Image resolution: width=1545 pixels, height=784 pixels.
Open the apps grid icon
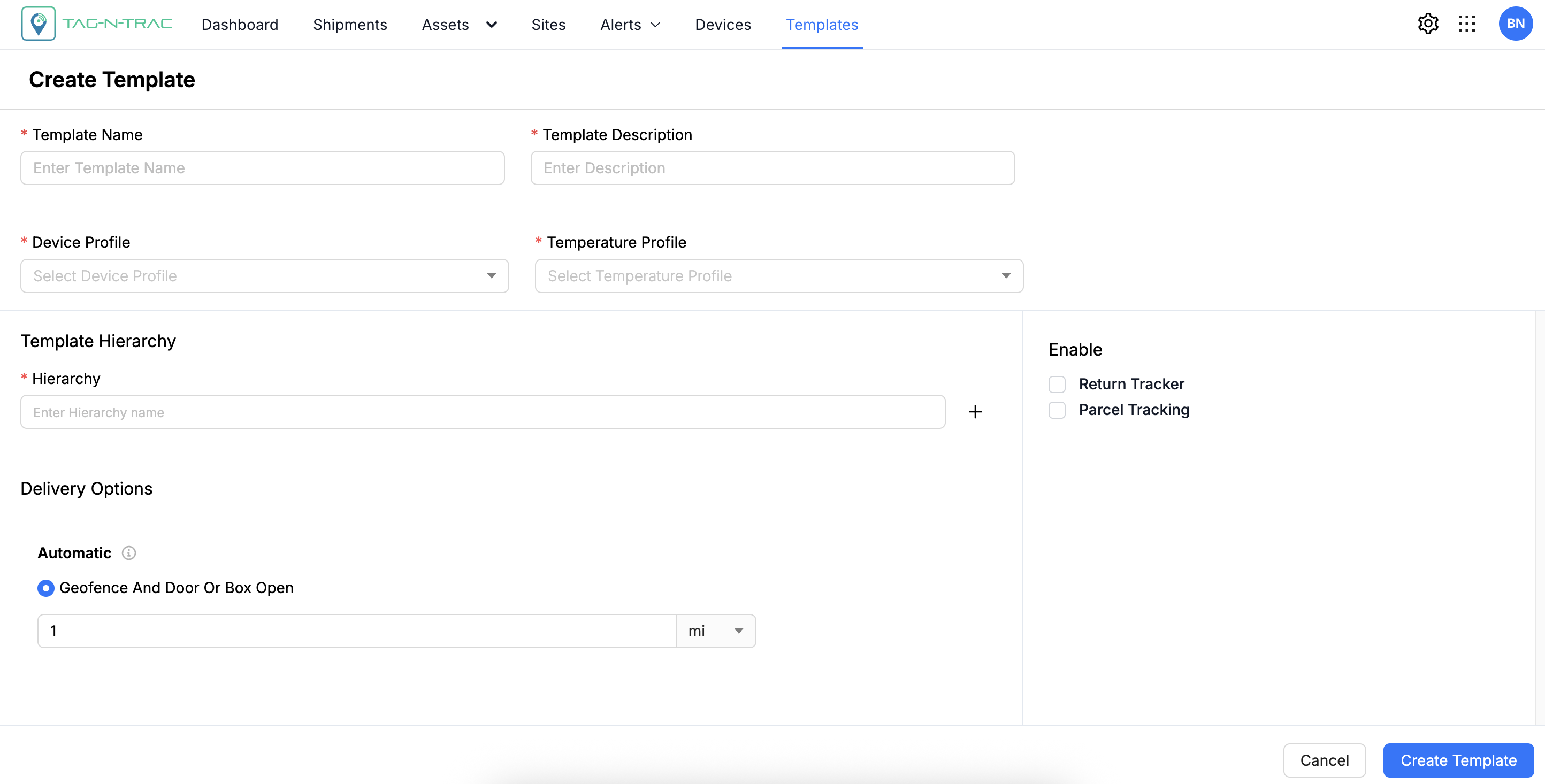[x=1466, y=24]
